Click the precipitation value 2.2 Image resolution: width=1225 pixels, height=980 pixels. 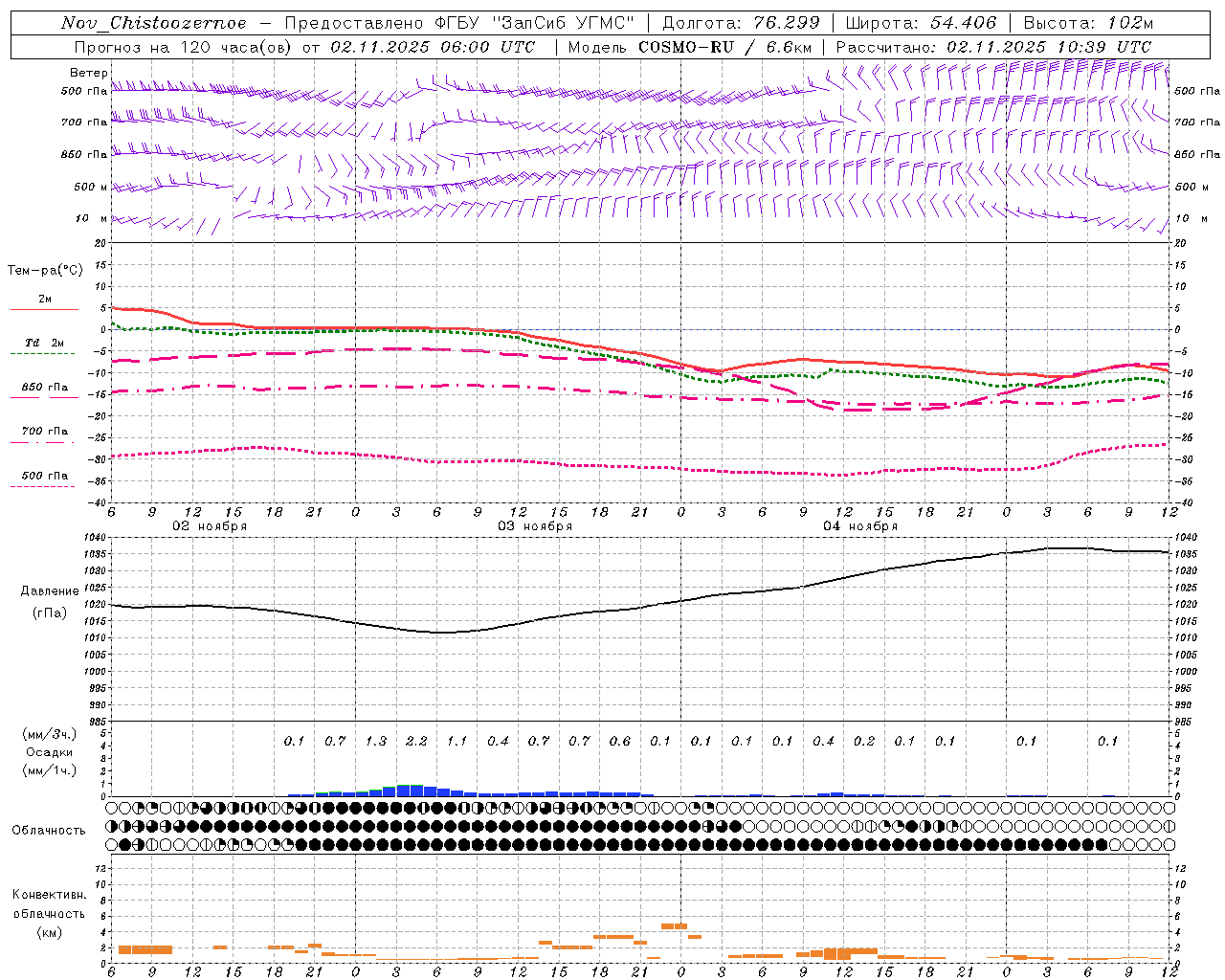point(416,741)
